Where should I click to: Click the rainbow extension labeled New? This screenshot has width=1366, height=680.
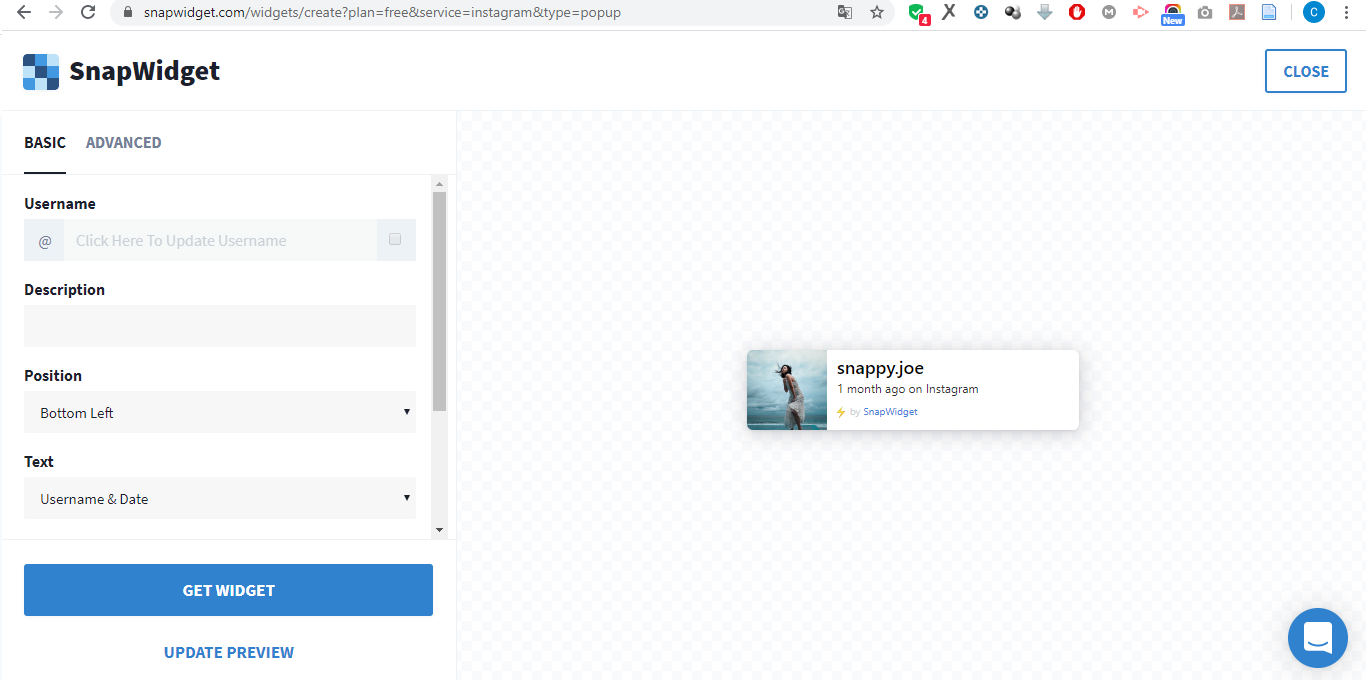tap(1173, 14)
